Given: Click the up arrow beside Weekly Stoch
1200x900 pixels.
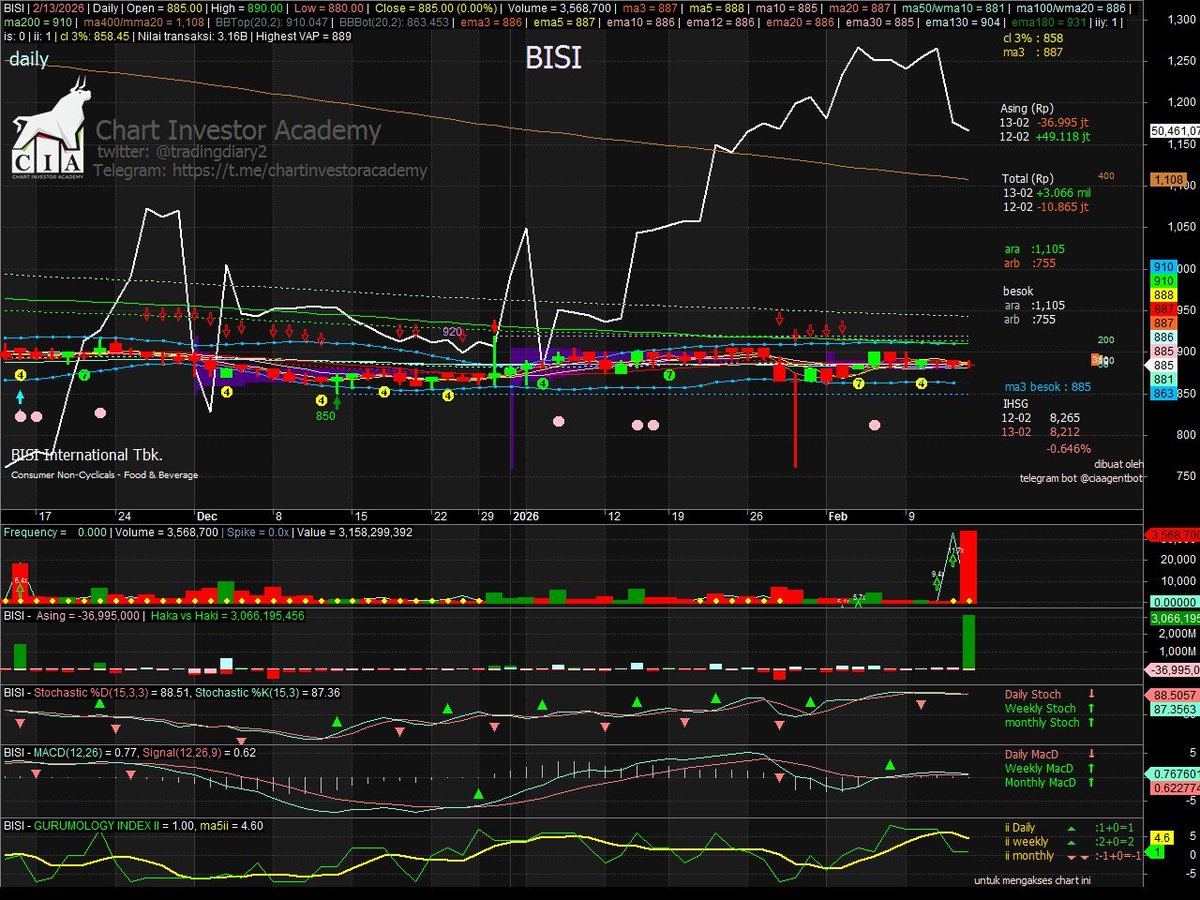Looking at the screenshot, I should tap(1091, 708).
